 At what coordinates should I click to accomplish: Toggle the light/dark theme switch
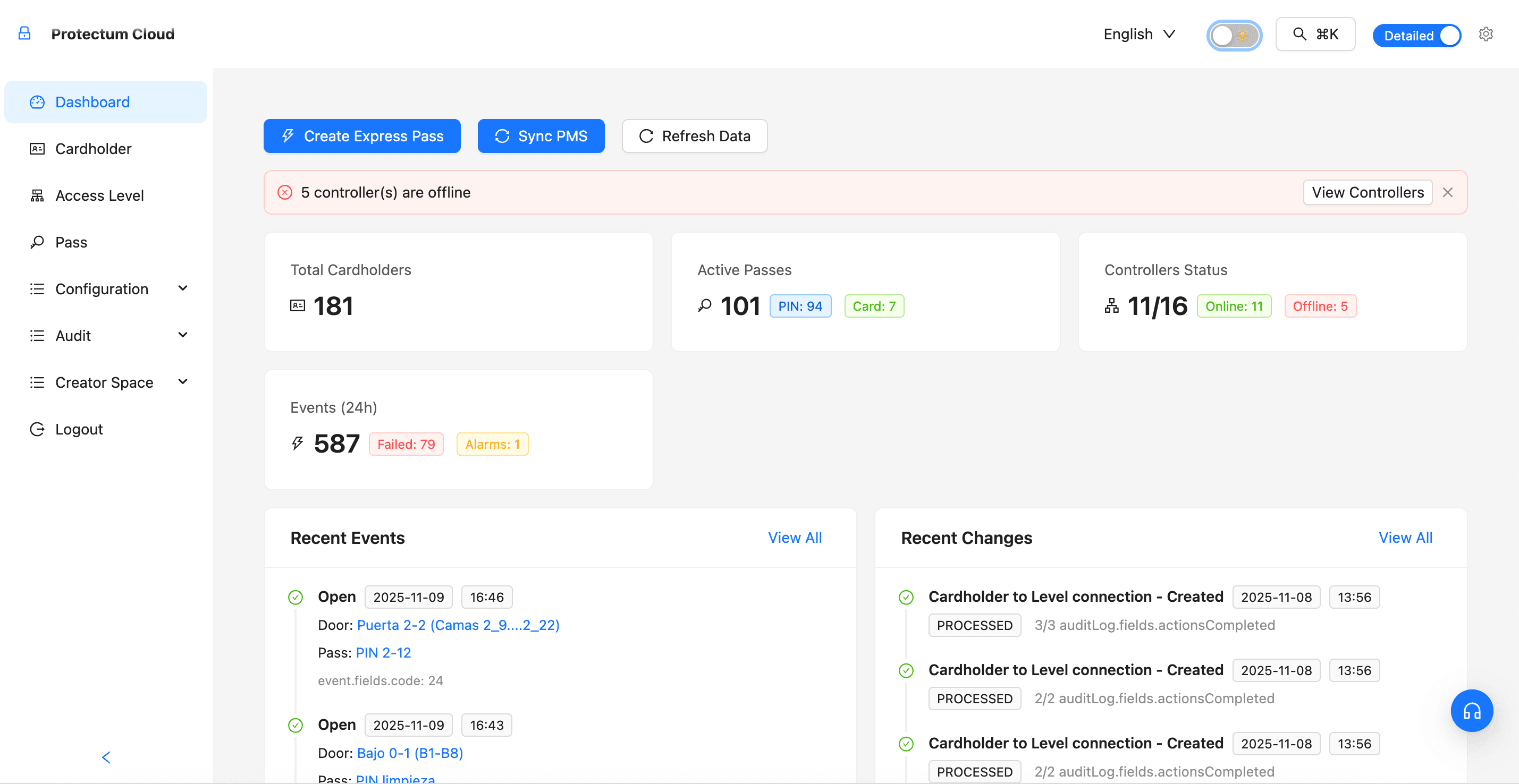(x=1234, y=35)
